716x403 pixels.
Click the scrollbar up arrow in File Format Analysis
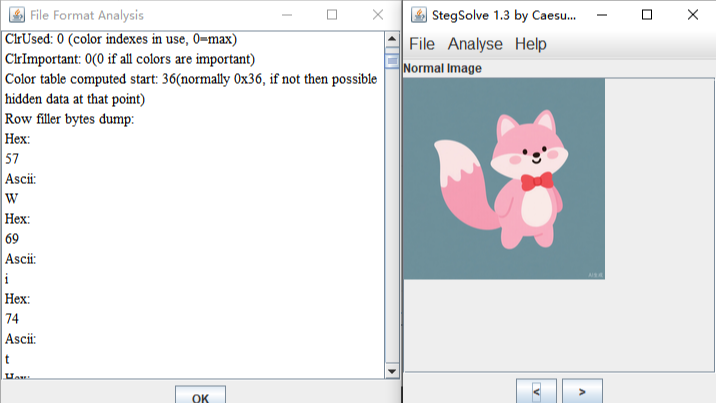pyautogui.click(x=392, y=39)
